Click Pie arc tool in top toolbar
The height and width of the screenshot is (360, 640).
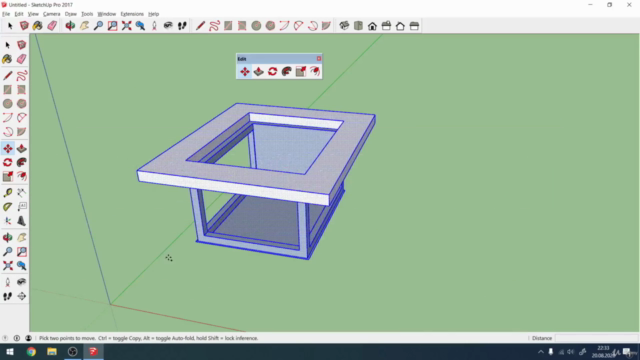(x=326, y=26)
